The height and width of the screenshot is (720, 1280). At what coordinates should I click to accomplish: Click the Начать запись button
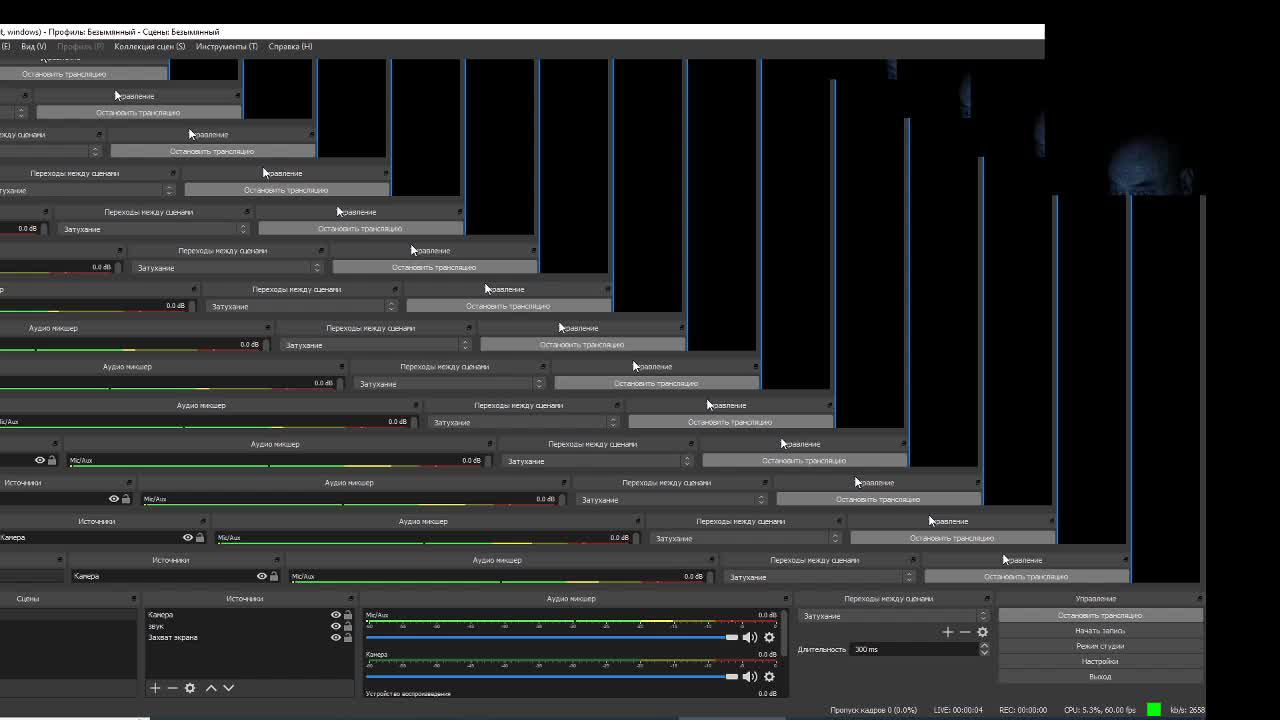click(1099, 631)
